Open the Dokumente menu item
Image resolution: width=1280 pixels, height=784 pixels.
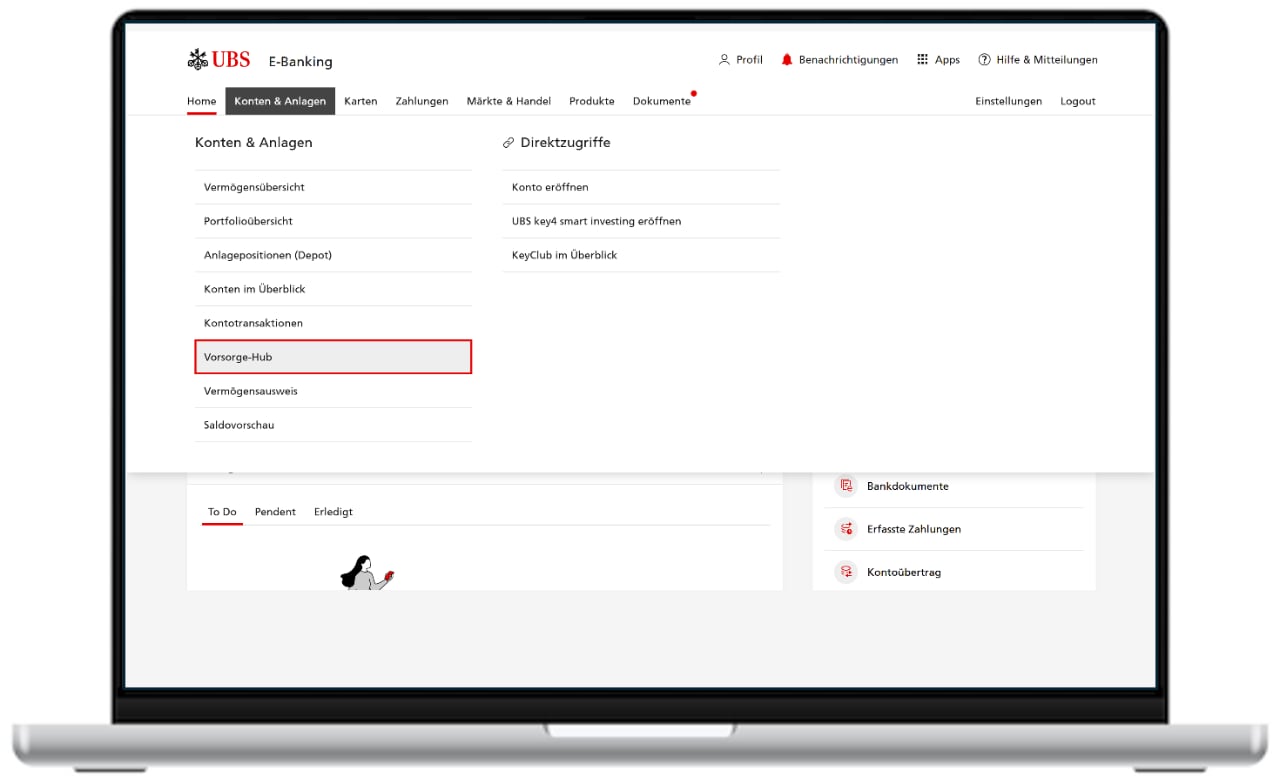pos(661,101)
